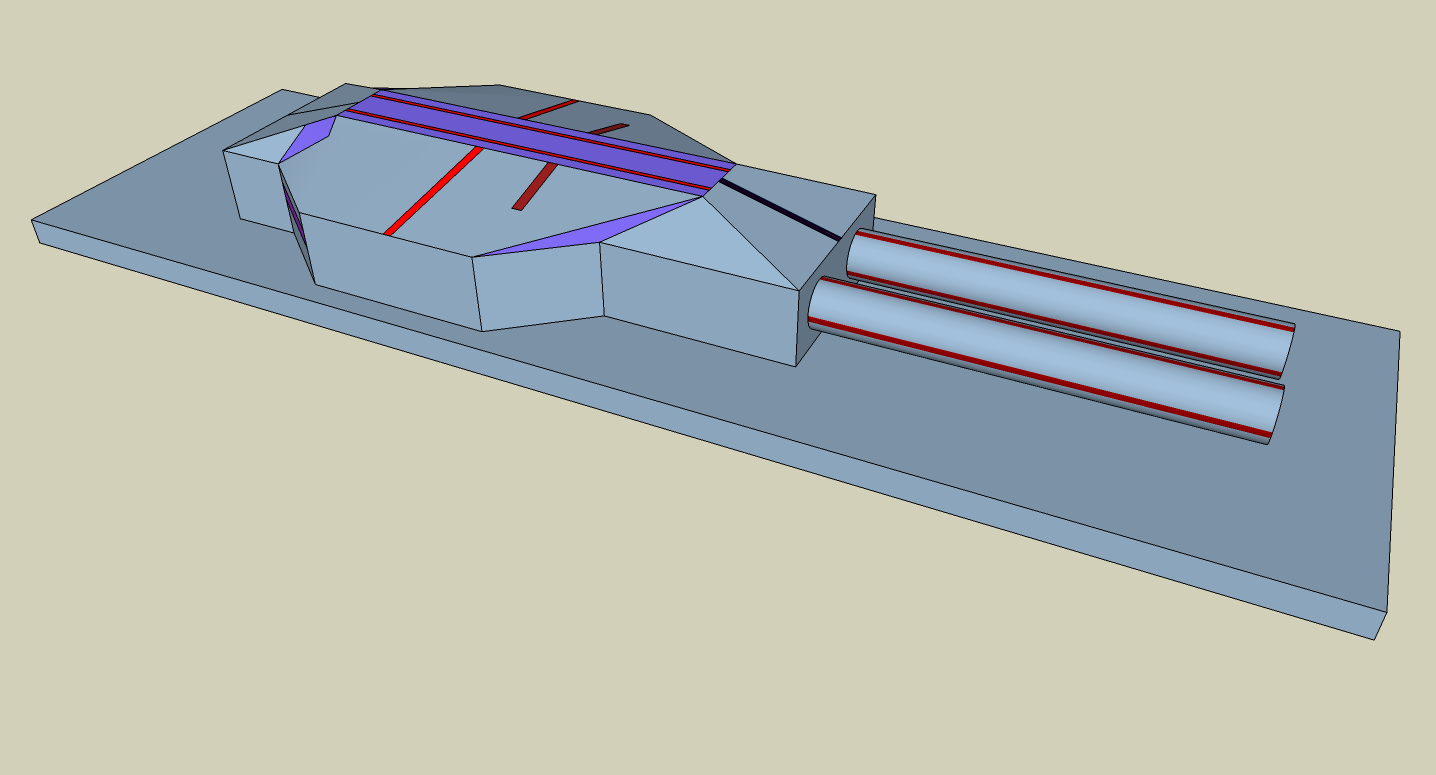The image size is (1436, 775).
Task: Click the bright red stripe on turret top
Action: pyautogui.click(x=432, y=193)
